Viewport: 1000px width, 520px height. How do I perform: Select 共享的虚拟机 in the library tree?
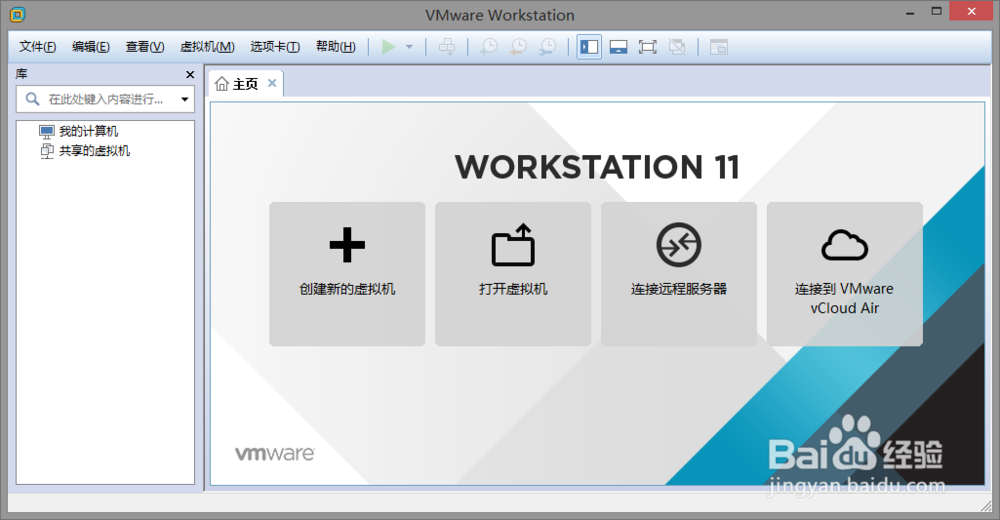coord(94,151)
